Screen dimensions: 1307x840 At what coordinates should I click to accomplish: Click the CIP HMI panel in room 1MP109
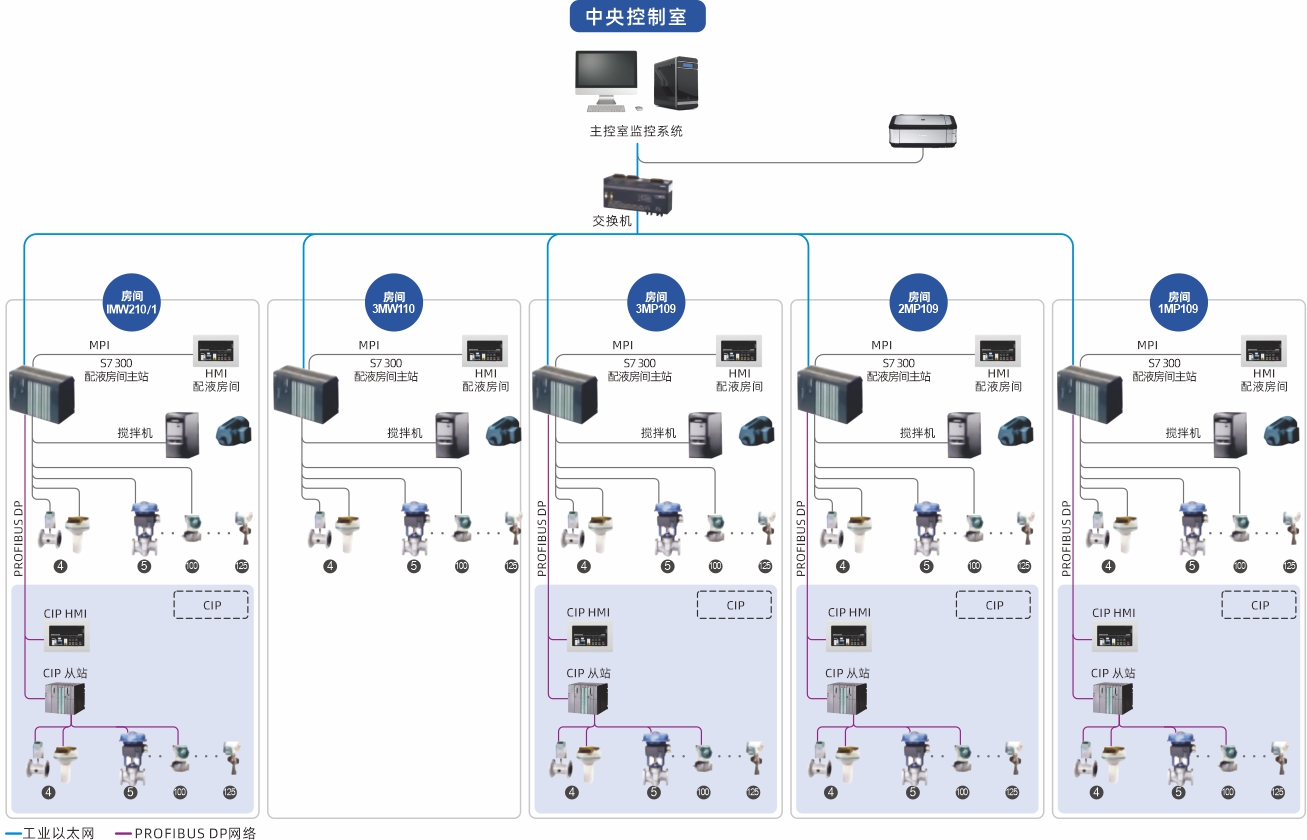(1116, 636)
